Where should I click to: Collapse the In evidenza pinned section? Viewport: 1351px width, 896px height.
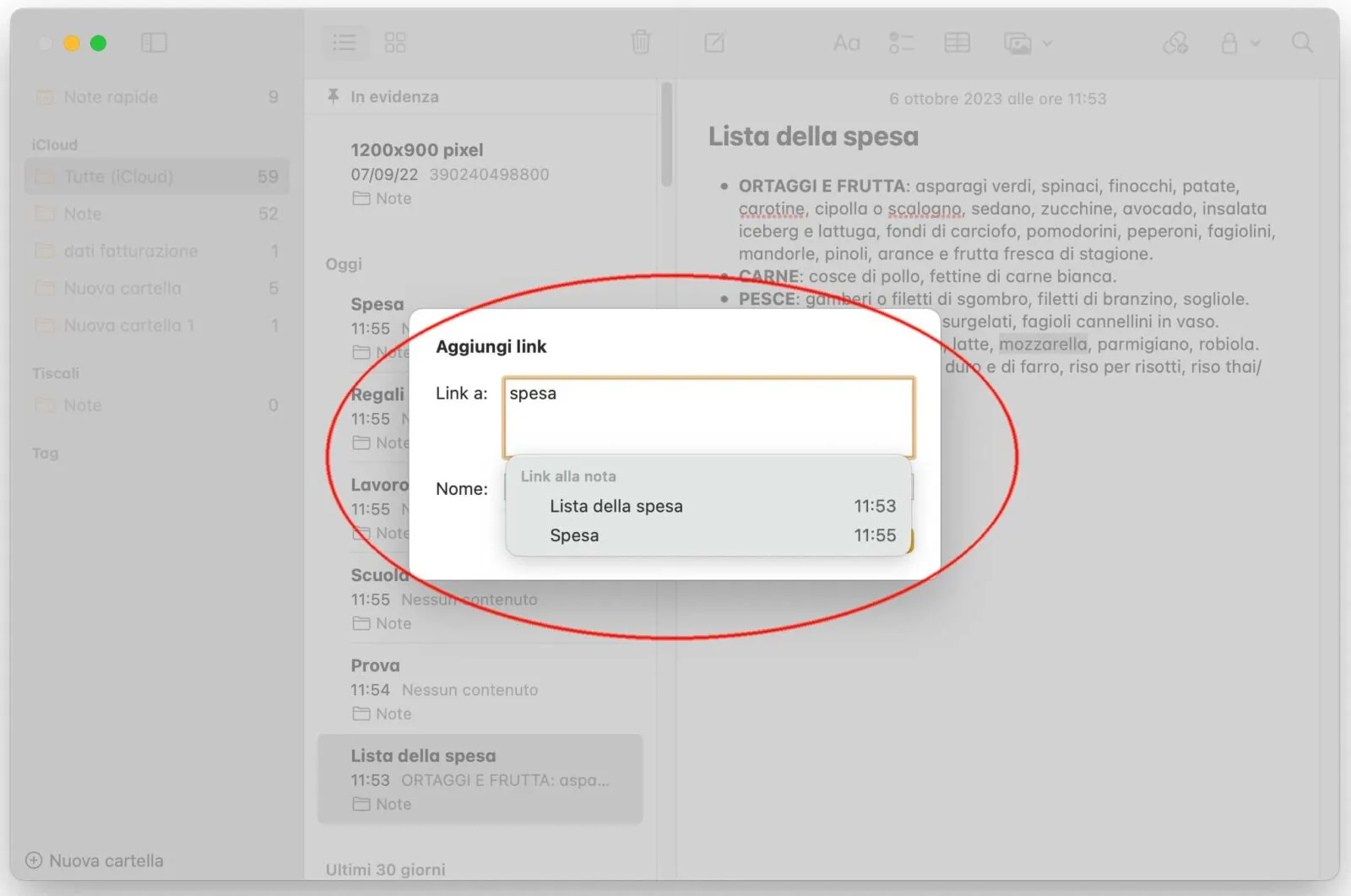tap(382, 96)
